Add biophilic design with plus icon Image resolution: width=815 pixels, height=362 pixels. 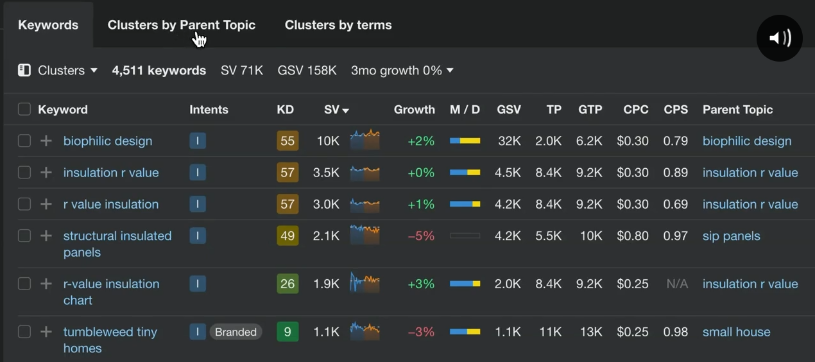click(x=46, y=141)
